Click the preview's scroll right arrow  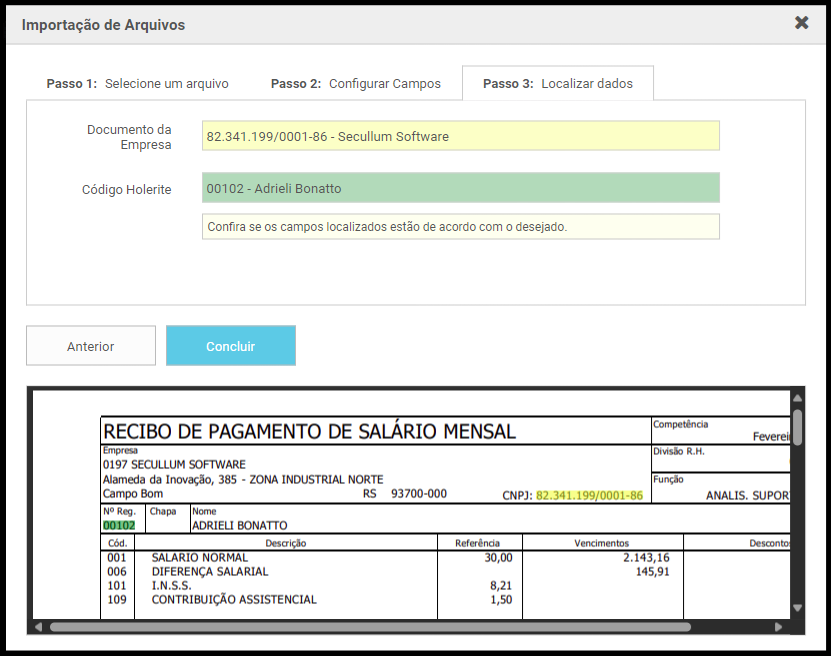click(x=780, y=627)
